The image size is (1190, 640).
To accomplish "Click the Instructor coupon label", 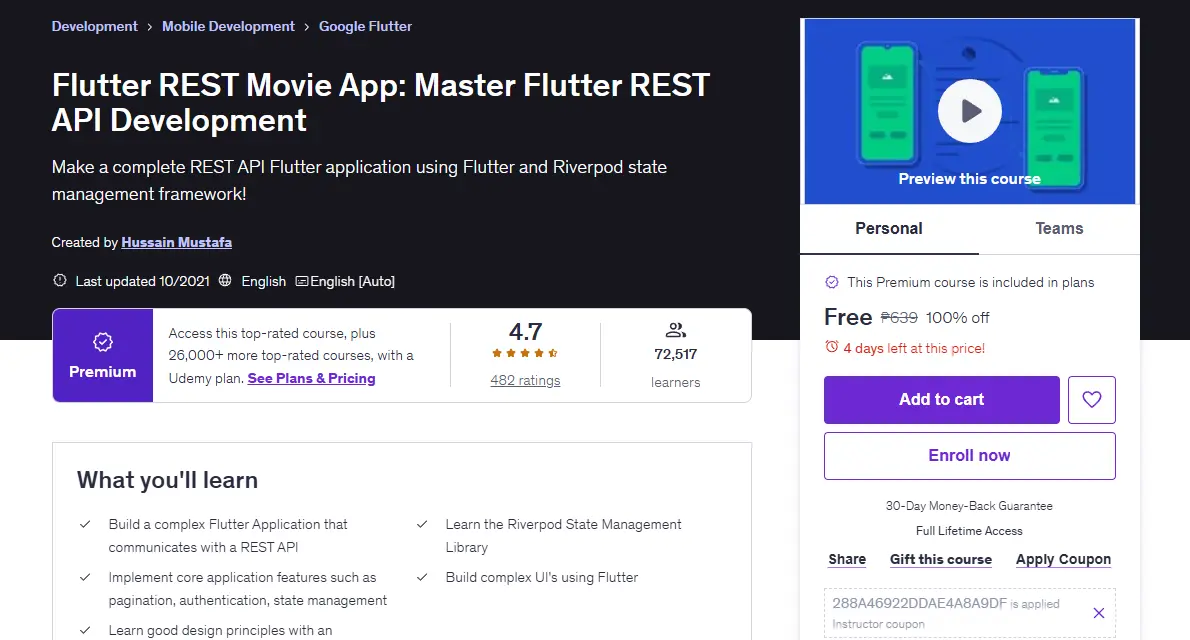I will [x=878, y=624].
